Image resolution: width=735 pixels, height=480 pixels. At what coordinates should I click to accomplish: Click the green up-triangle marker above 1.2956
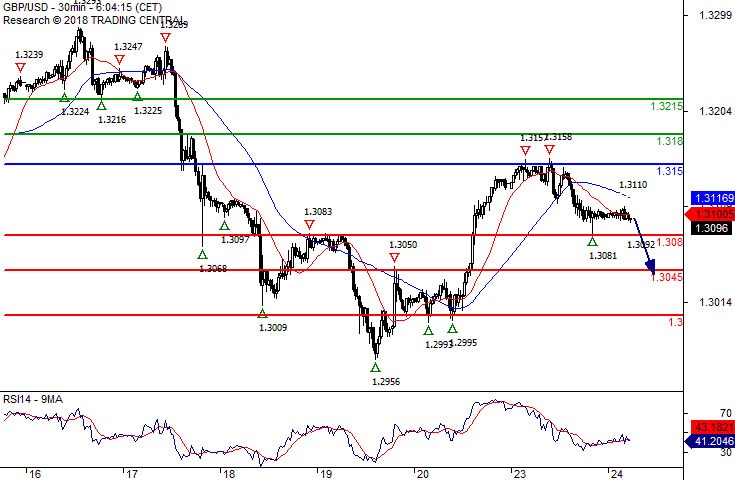[x=375, y=367]
